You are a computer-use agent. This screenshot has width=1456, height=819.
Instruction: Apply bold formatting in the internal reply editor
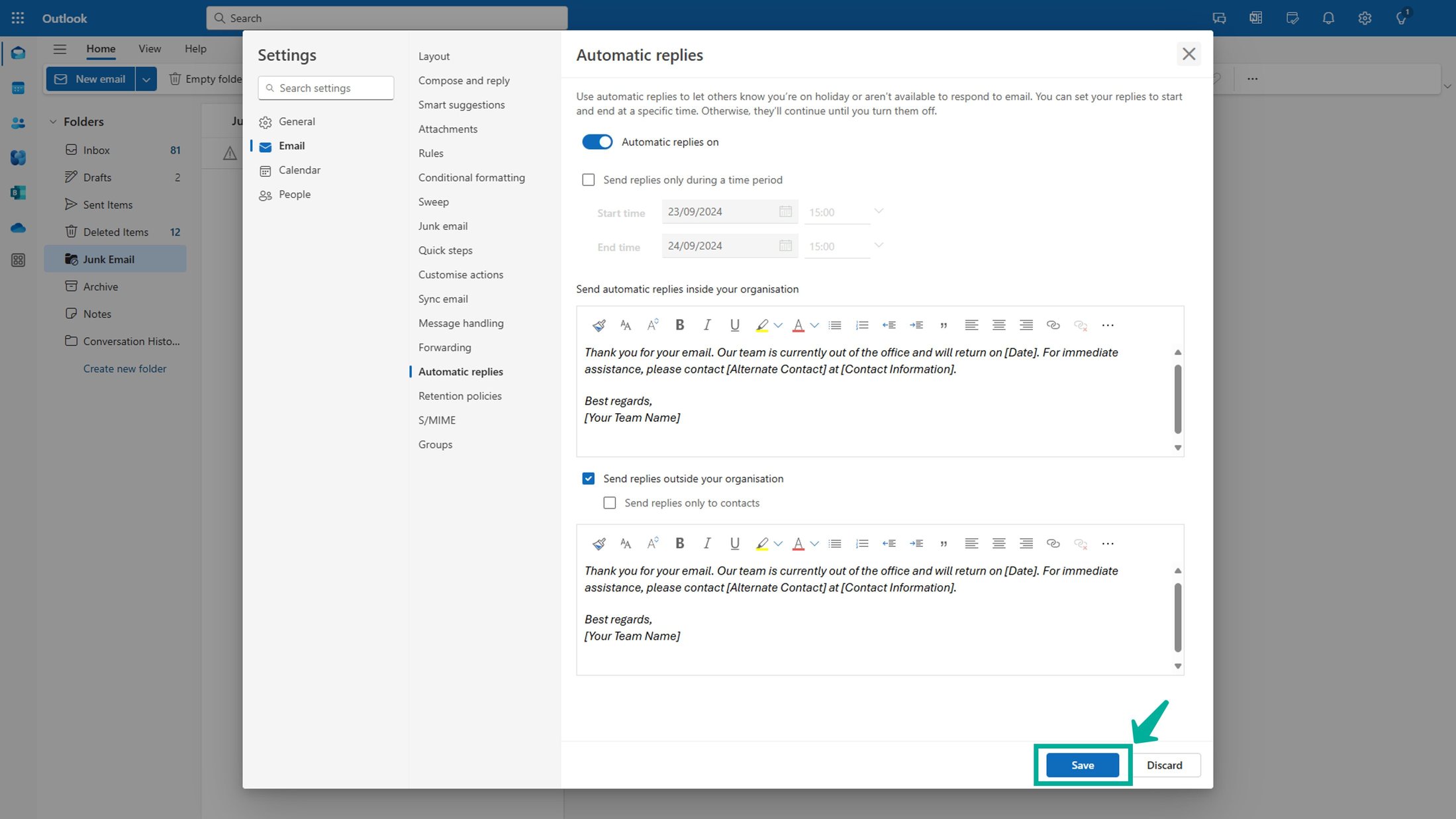tap(680, 324)
